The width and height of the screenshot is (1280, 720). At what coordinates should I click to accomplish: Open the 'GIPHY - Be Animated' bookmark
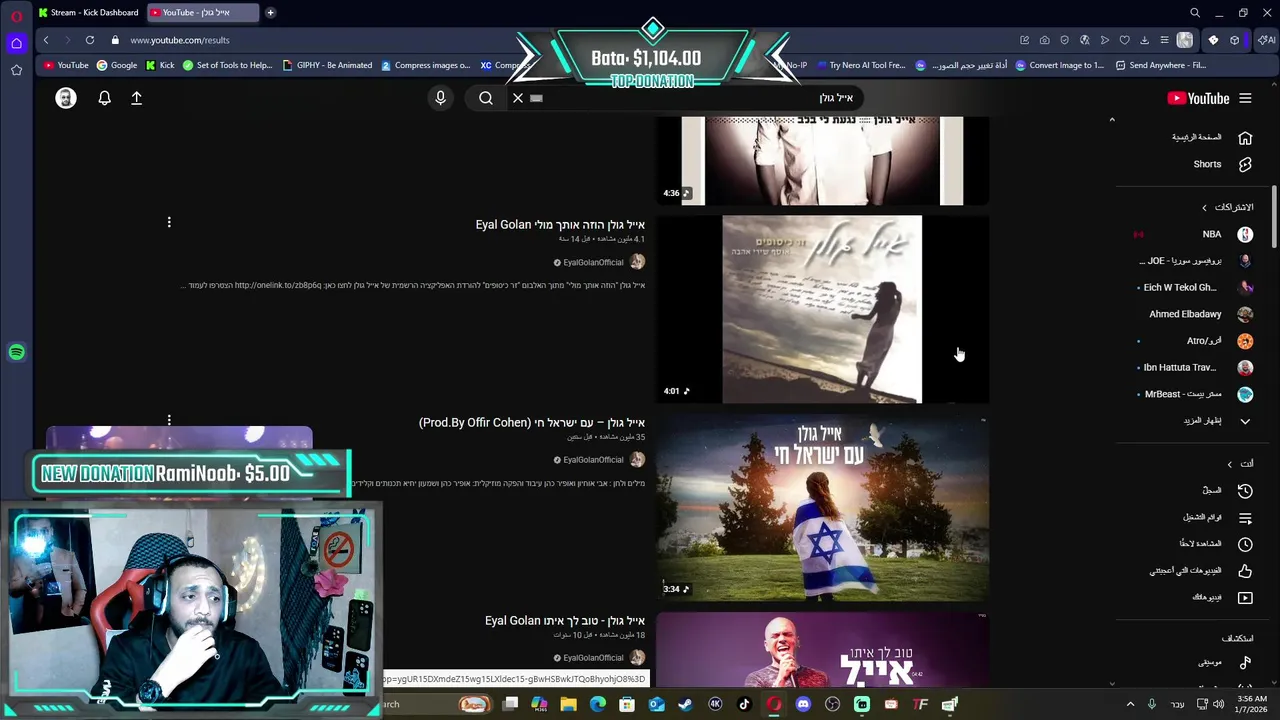point(327,65)
